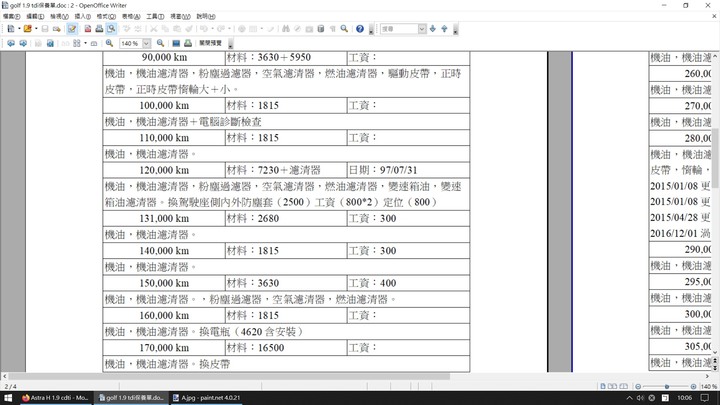This screenshot has width=720, height=405.
Task: Select single-page view layout in status bar
Action: [x=603, y=387]
